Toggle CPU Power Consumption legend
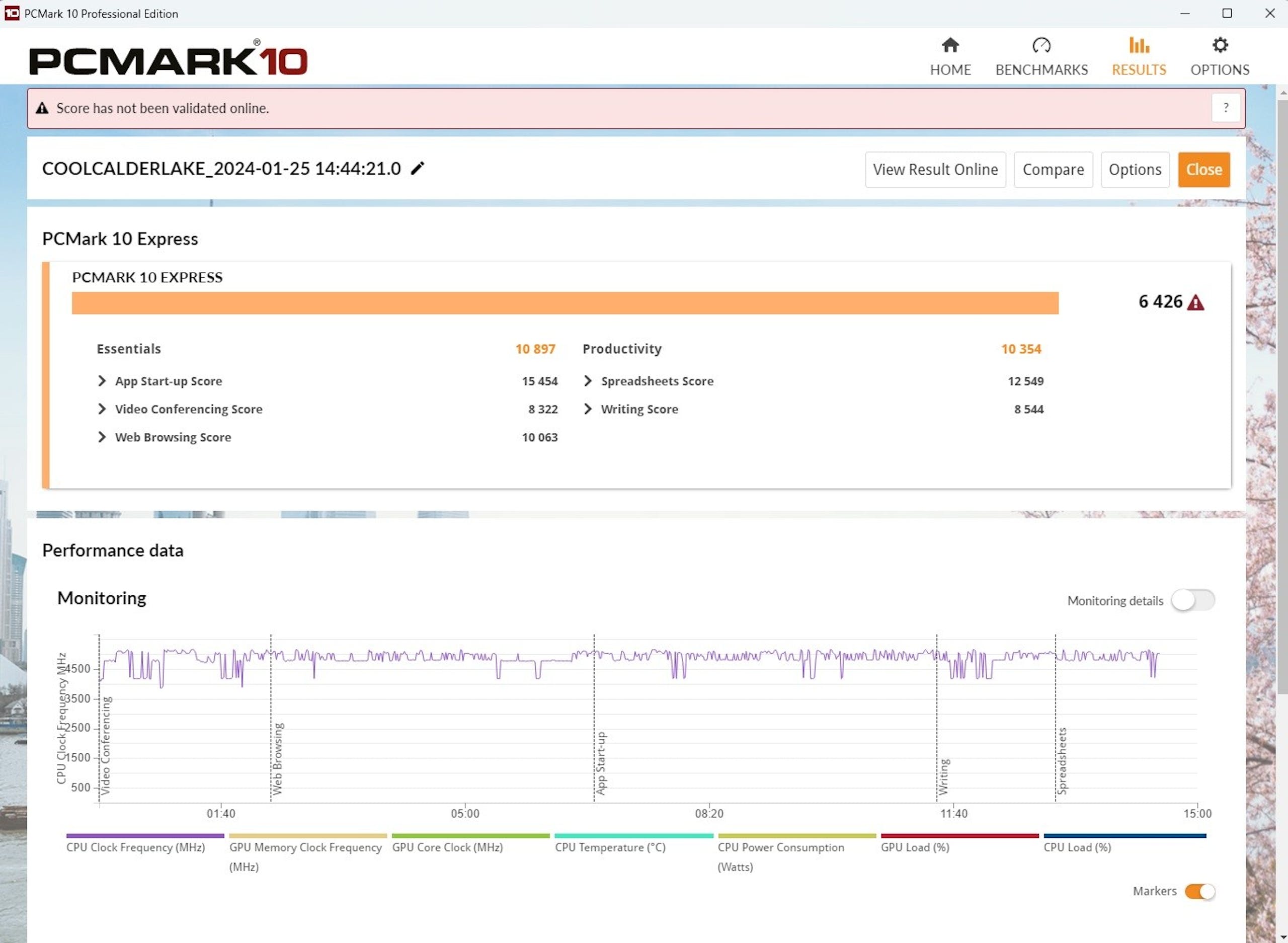 click(796, 853)
